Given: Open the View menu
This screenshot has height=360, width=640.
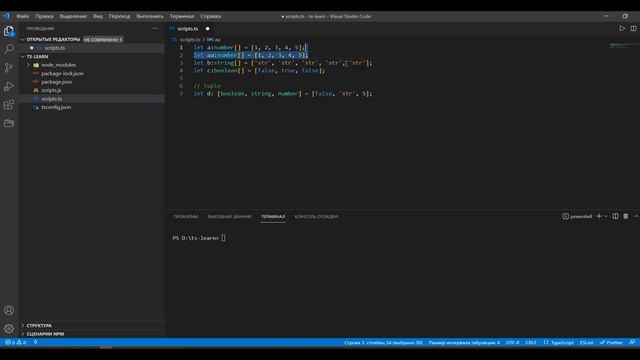Looking at the screenshot, I should click(x=98, y=16).
